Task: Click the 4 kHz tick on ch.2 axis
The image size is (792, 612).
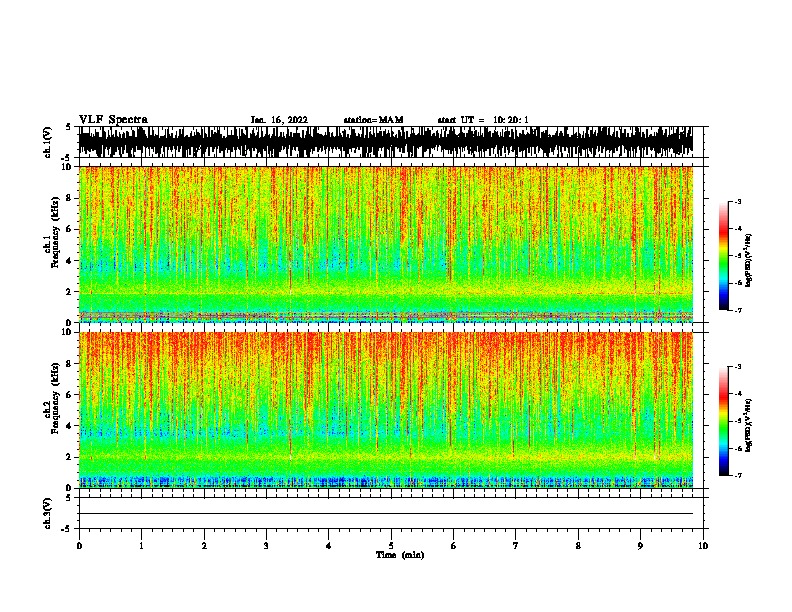Action: [x=70, y=426]
